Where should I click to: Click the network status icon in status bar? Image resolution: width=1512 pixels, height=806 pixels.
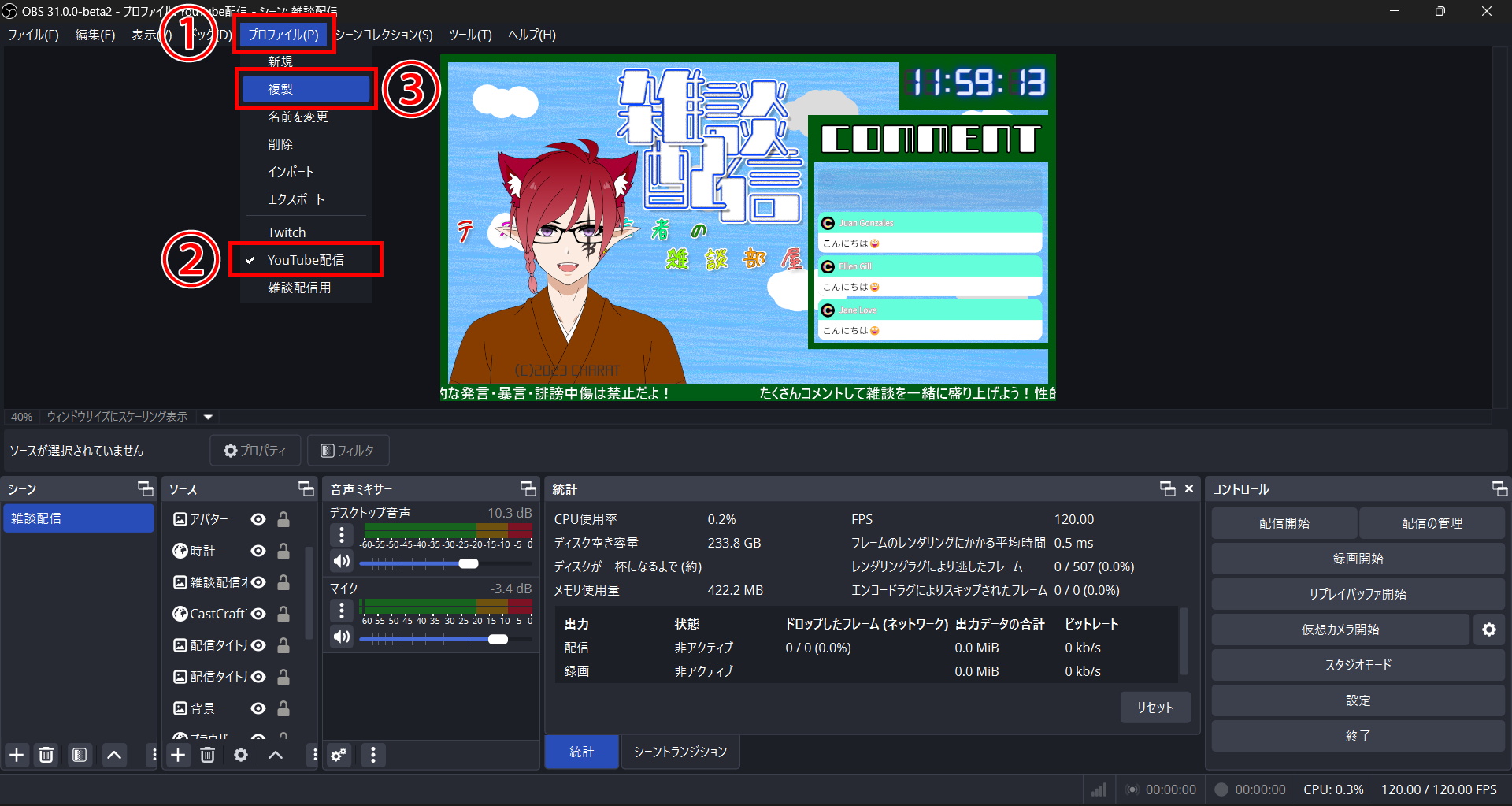(x=1099, y=789)
